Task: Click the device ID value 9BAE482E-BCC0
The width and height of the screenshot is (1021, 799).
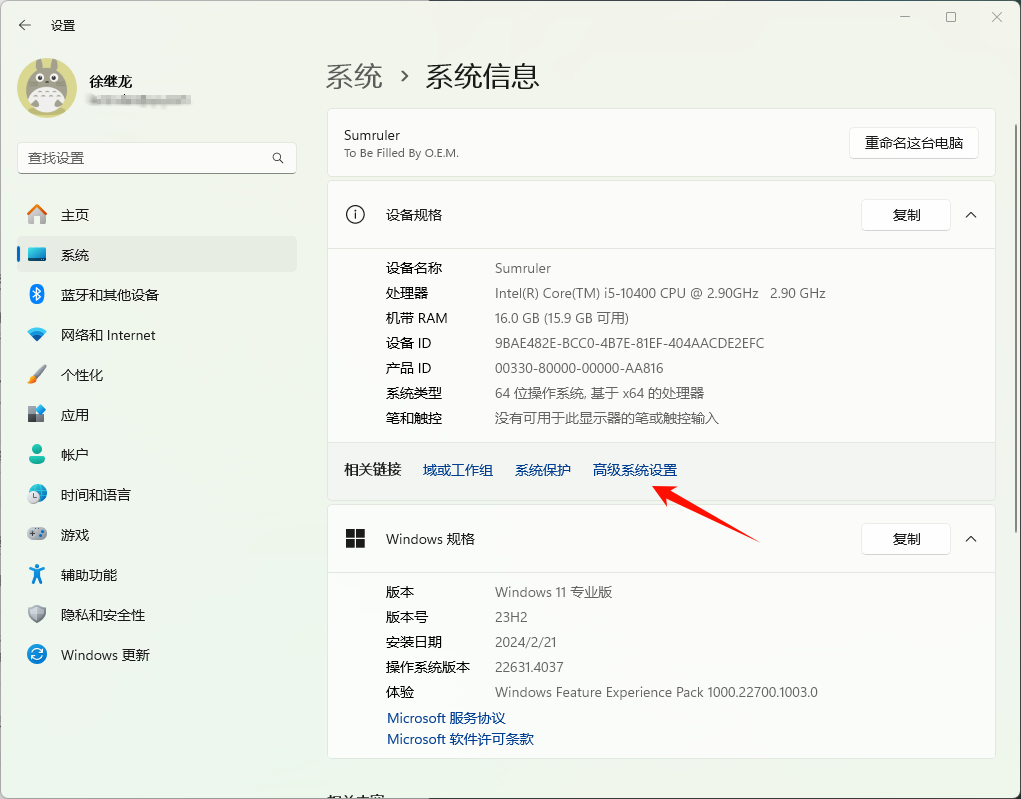Action: [629, 343]
